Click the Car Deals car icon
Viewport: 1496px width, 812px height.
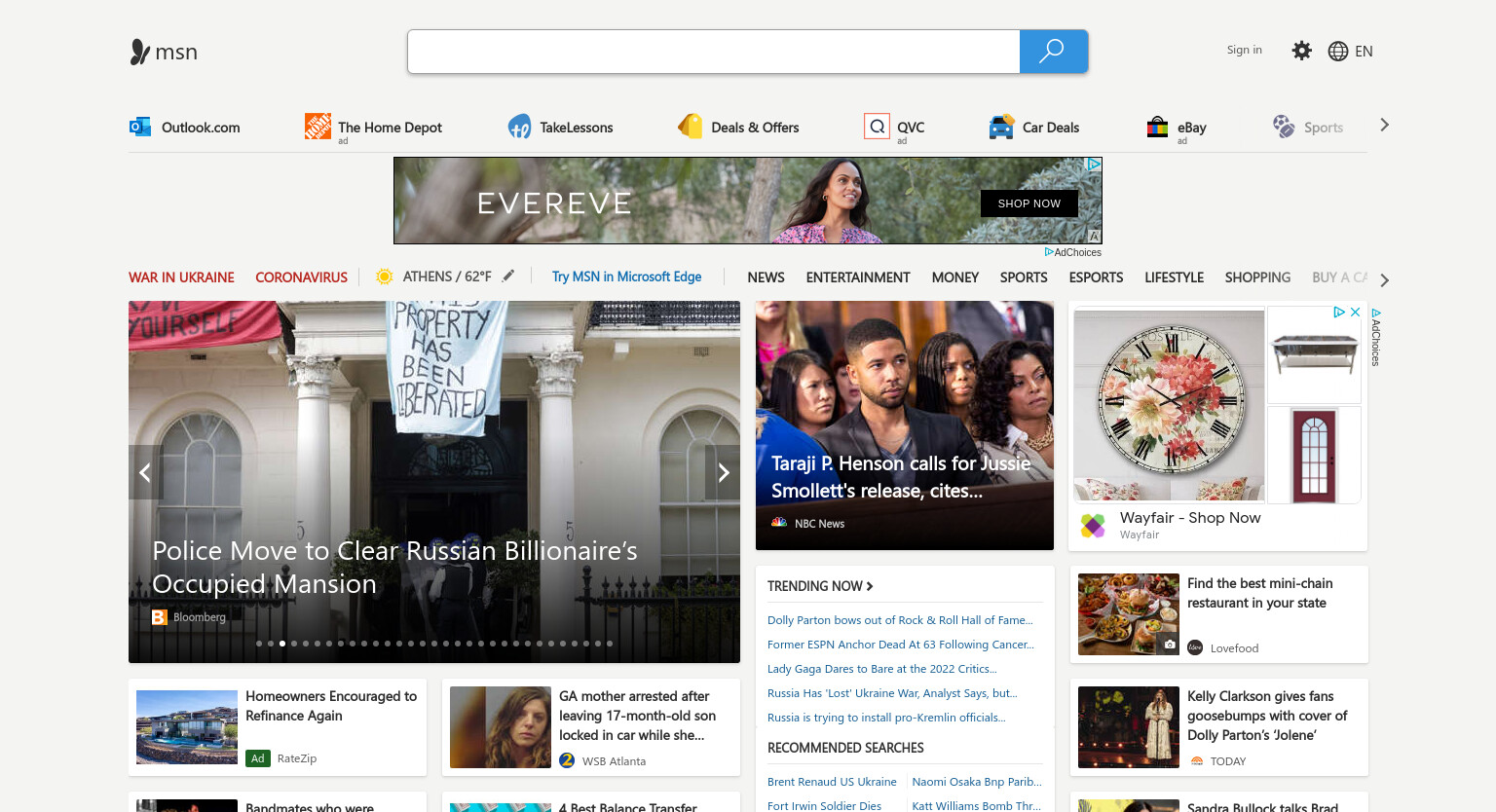[x=1001, y=127]
